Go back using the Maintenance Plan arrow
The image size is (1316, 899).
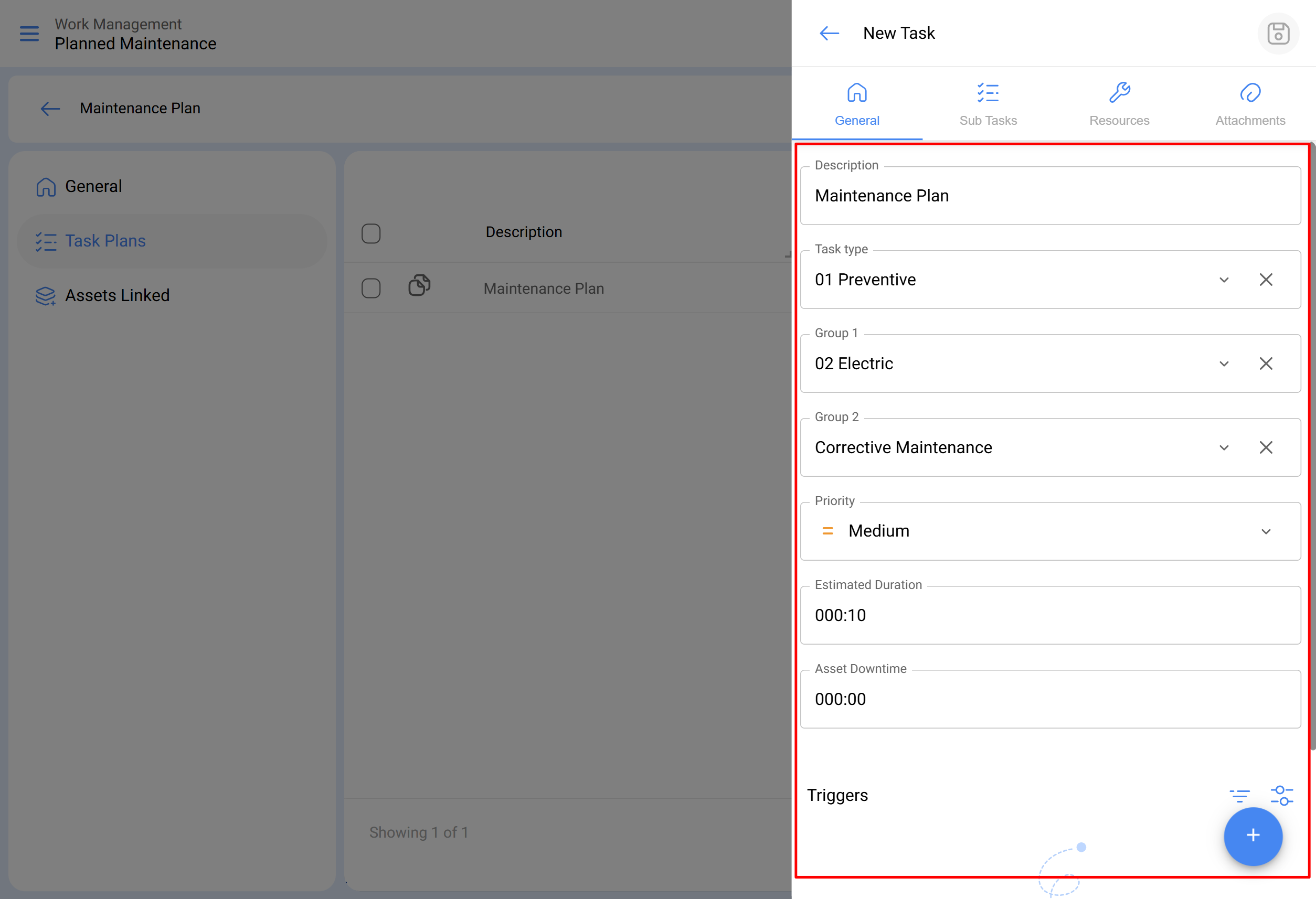50,108
